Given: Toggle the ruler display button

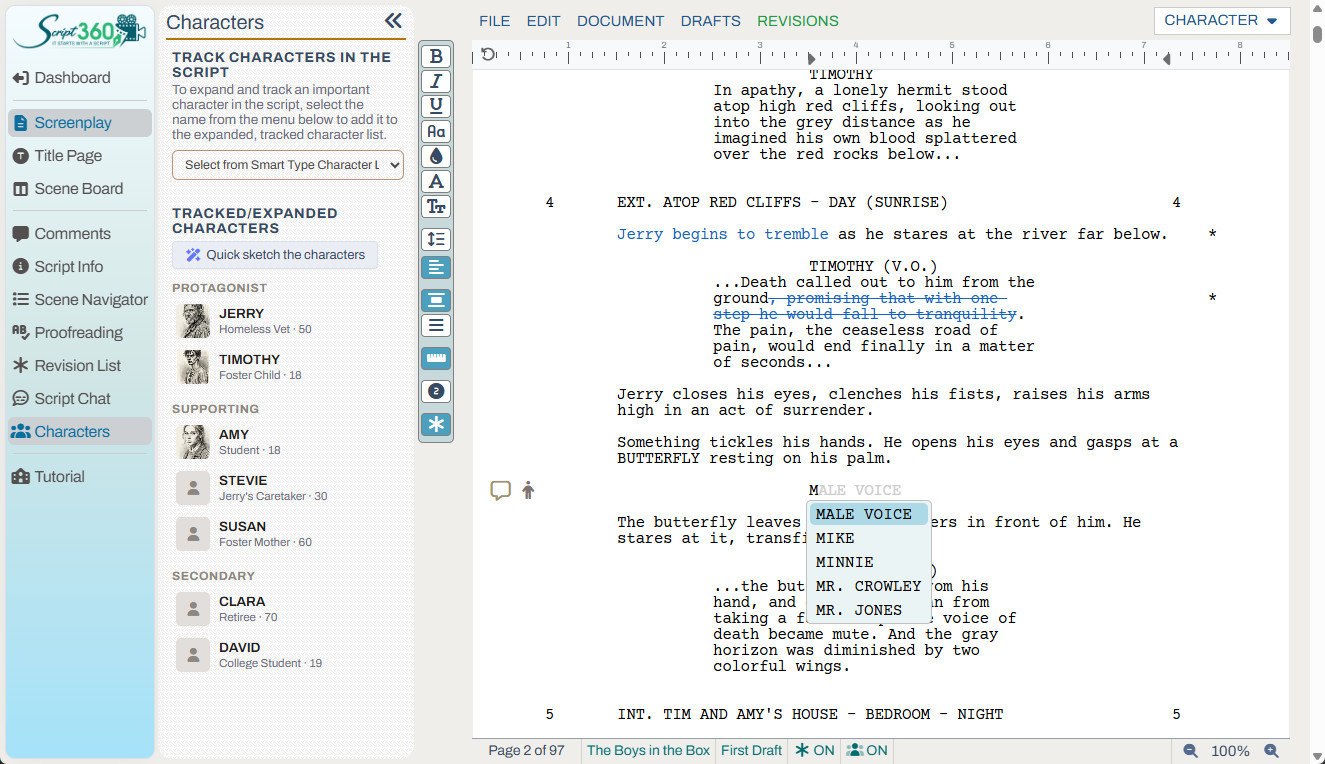Looking at the screenshot, I should coord(435,358).
